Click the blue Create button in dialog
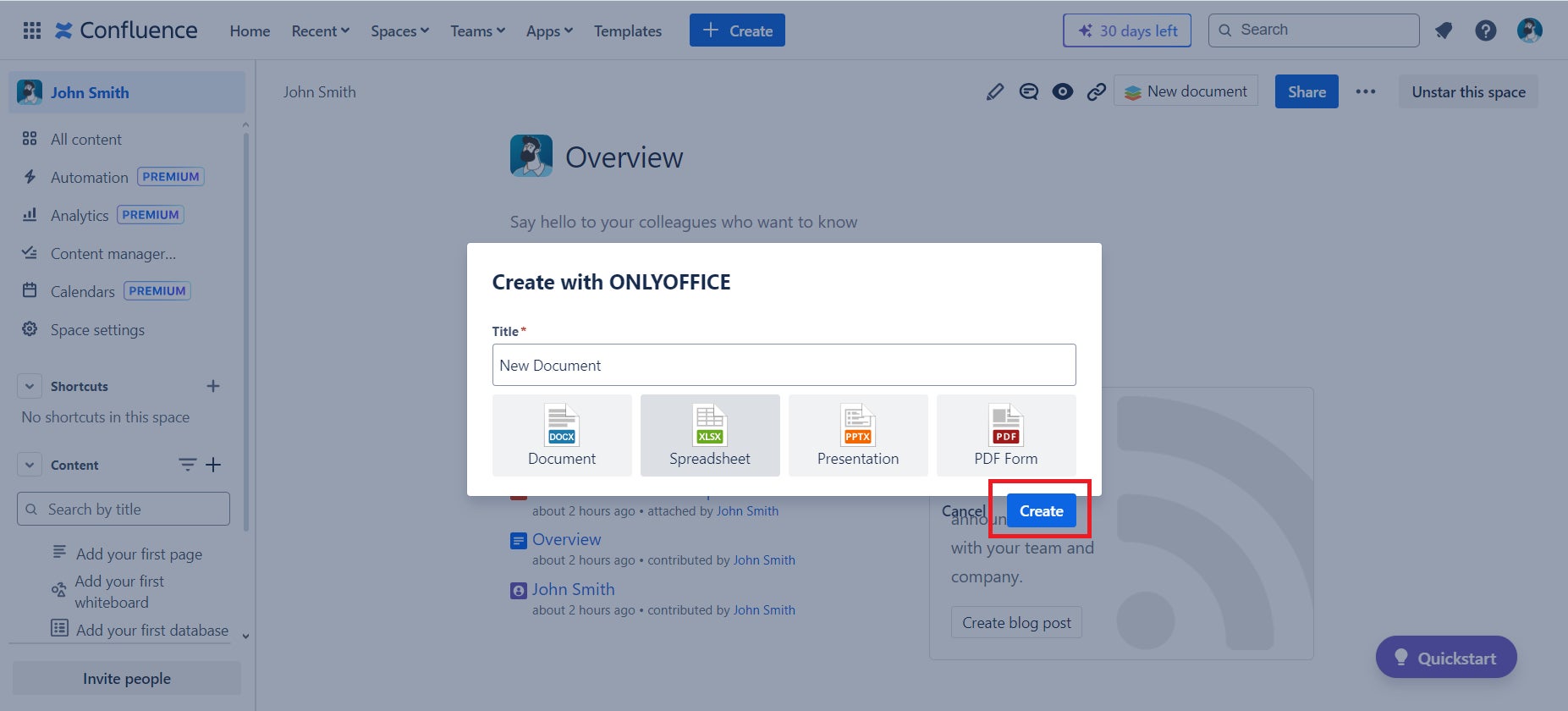Viewport: 1568px width, 711px height. coord(1041,511)
